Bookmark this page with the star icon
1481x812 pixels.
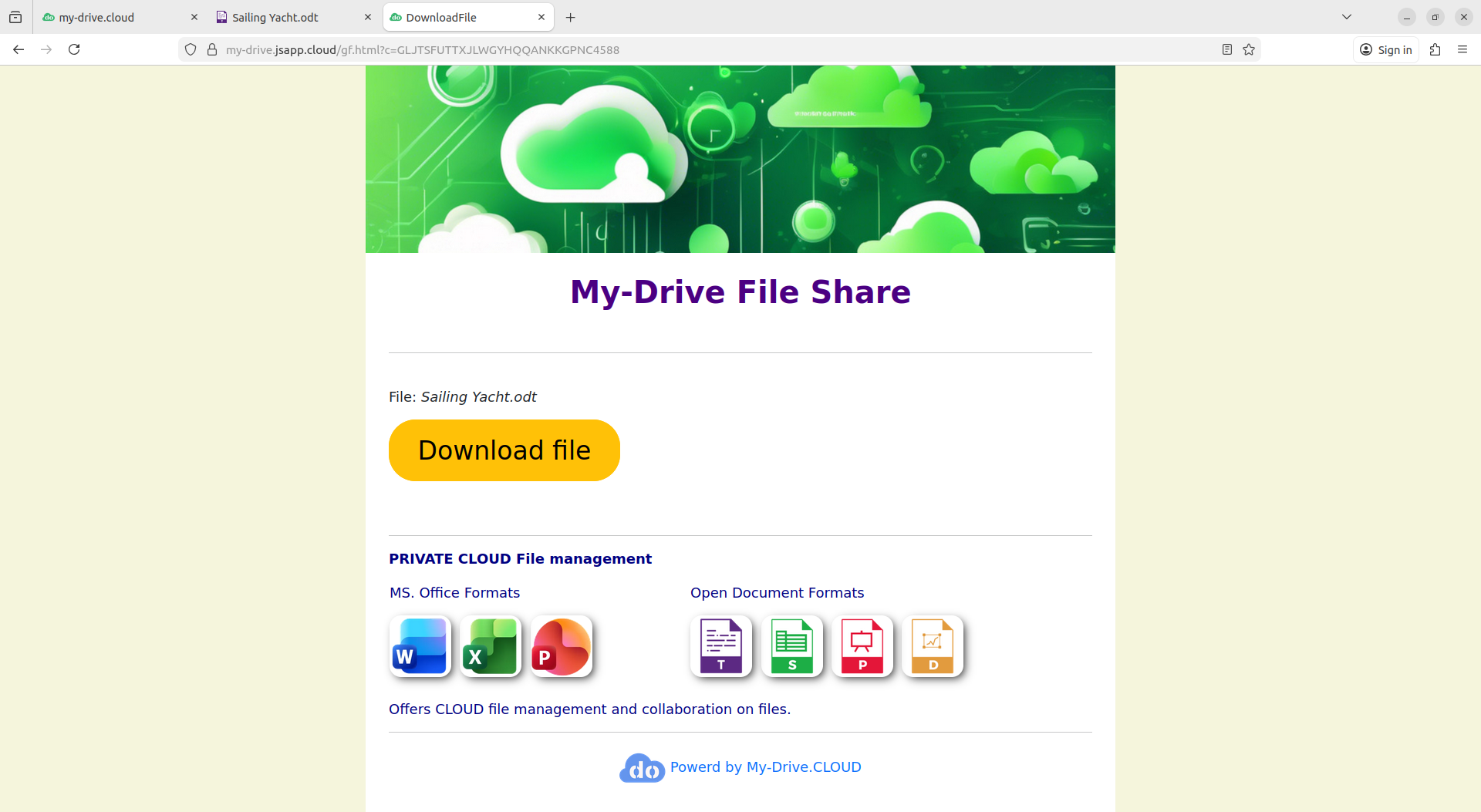tap(1248, 49)
